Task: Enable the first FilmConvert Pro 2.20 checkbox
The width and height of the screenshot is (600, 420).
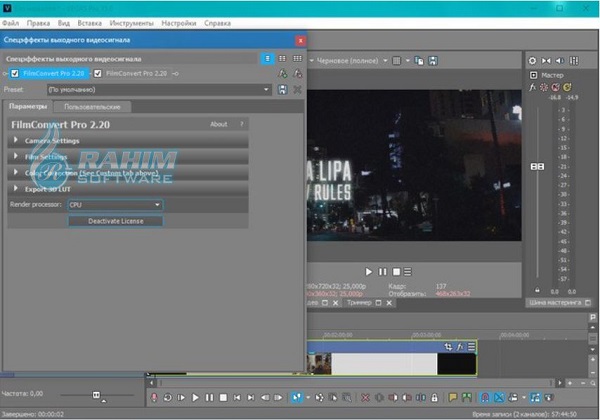Action: click(x=15, y=73)
